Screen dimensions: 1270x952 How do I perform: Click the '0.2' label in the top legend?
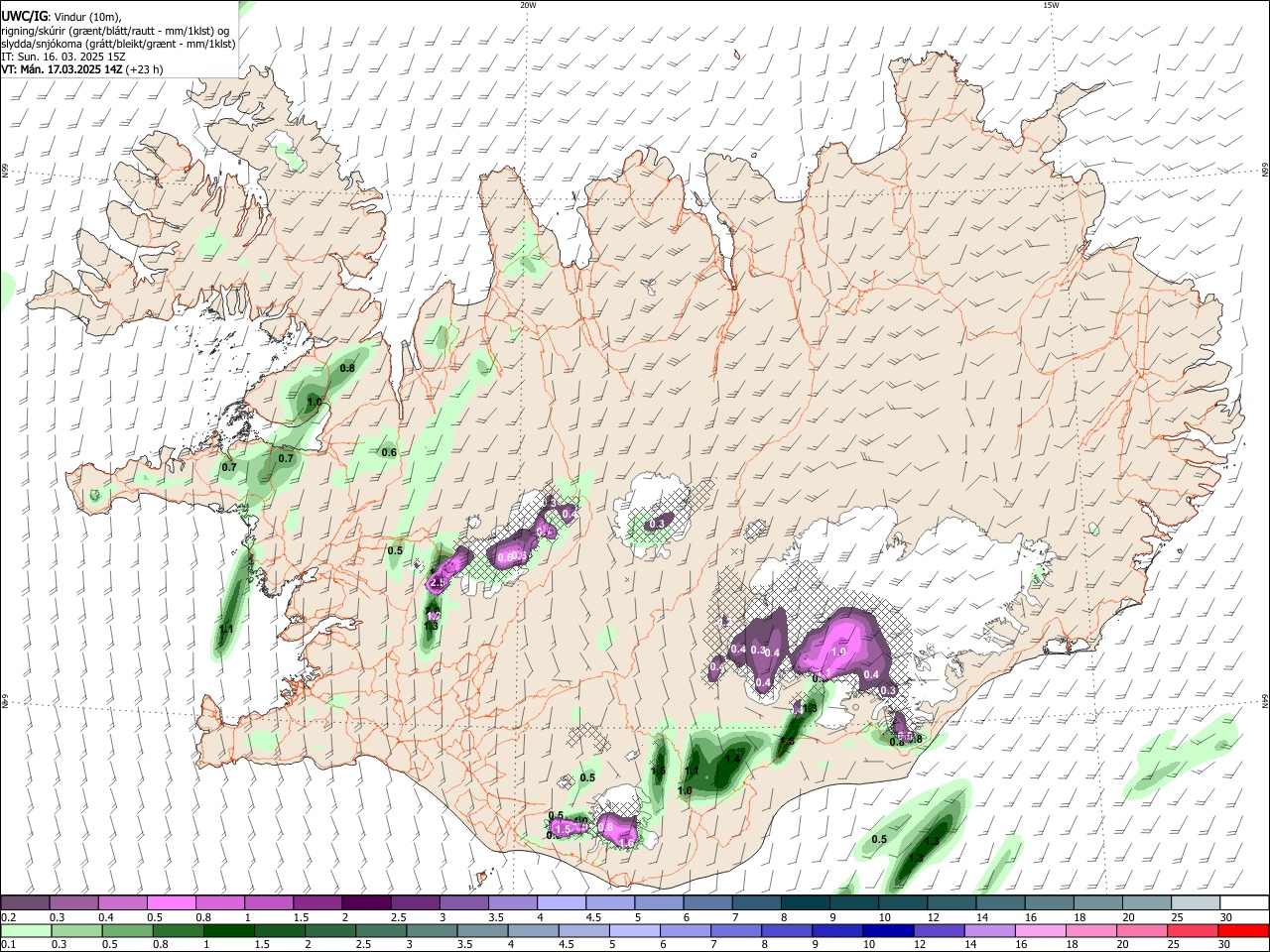point(7,917)
